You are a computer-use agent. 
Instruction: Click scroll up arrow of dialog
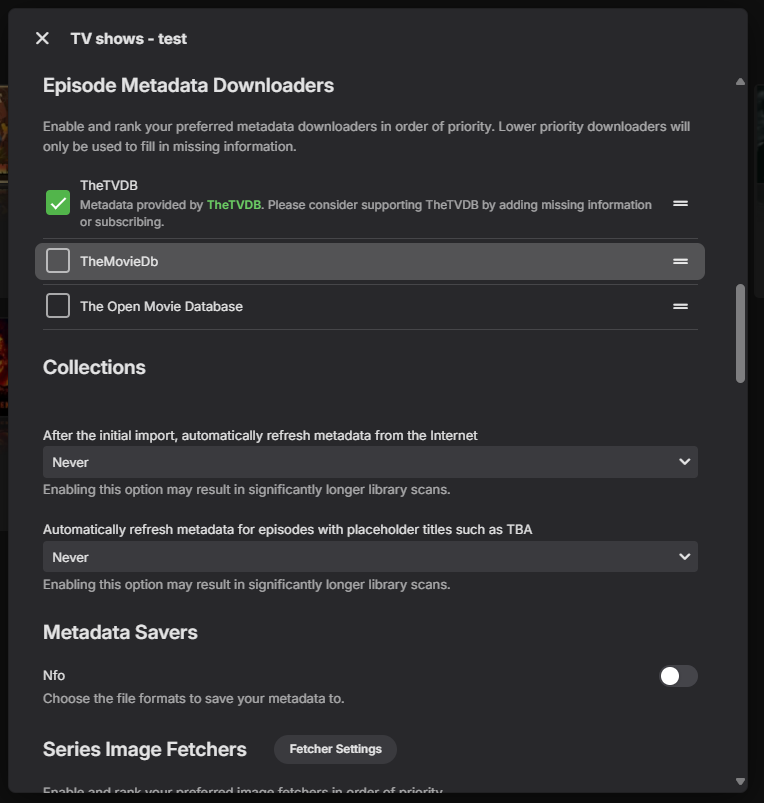(740, 81)
